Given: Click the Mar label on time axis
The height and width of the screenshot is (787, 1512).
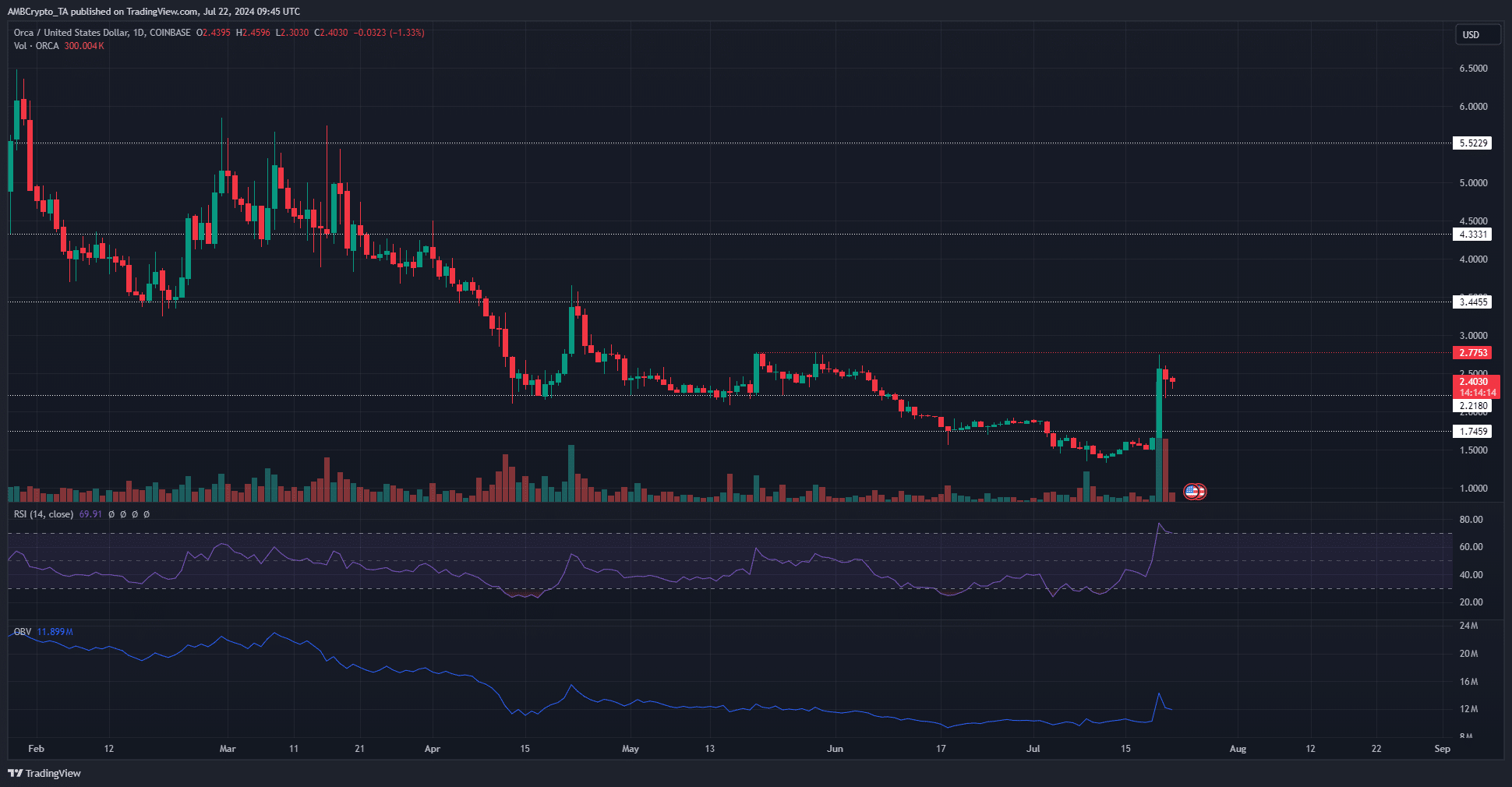Looking at the screenshot, I should pyautogui.click(x=228, y=749).
